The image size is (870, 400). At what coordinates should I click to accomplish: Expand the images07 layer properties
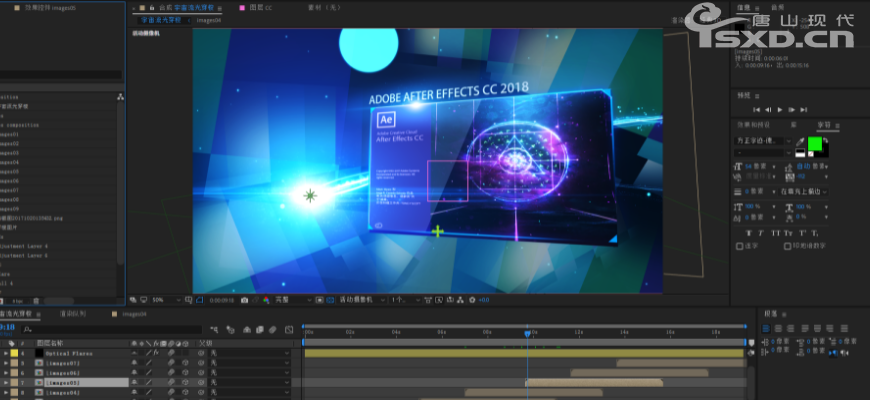(x=6, y=362)
